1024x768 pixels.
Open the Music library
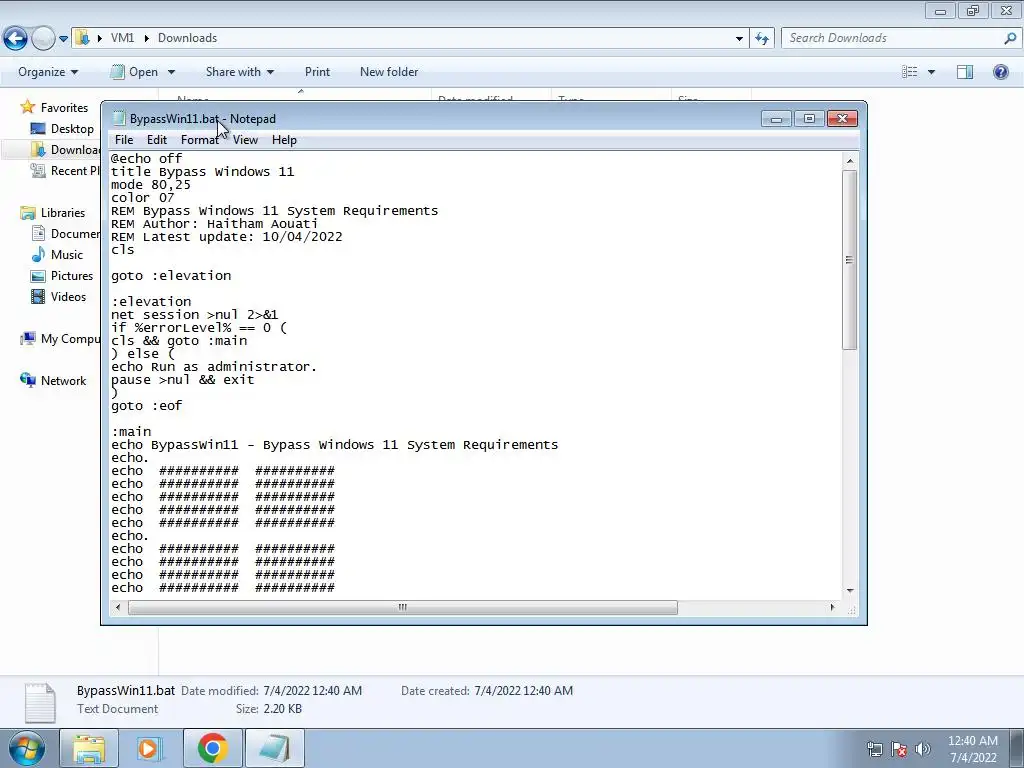pos(67,255)
